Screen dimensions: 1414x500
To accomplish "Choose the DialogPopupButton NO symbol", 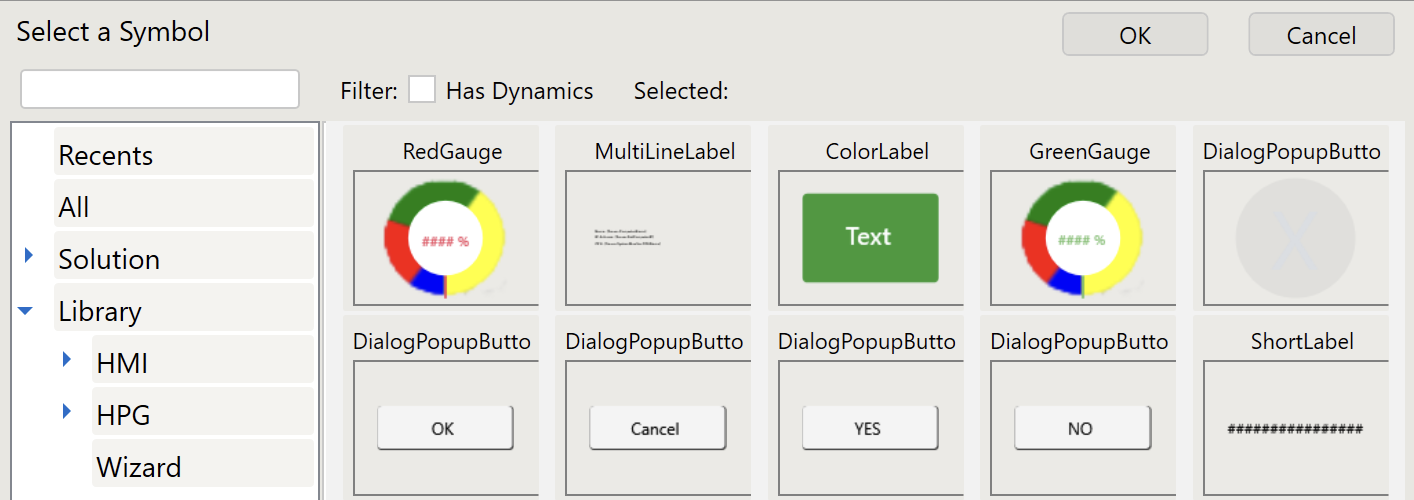I will [x=1082, y=428].
